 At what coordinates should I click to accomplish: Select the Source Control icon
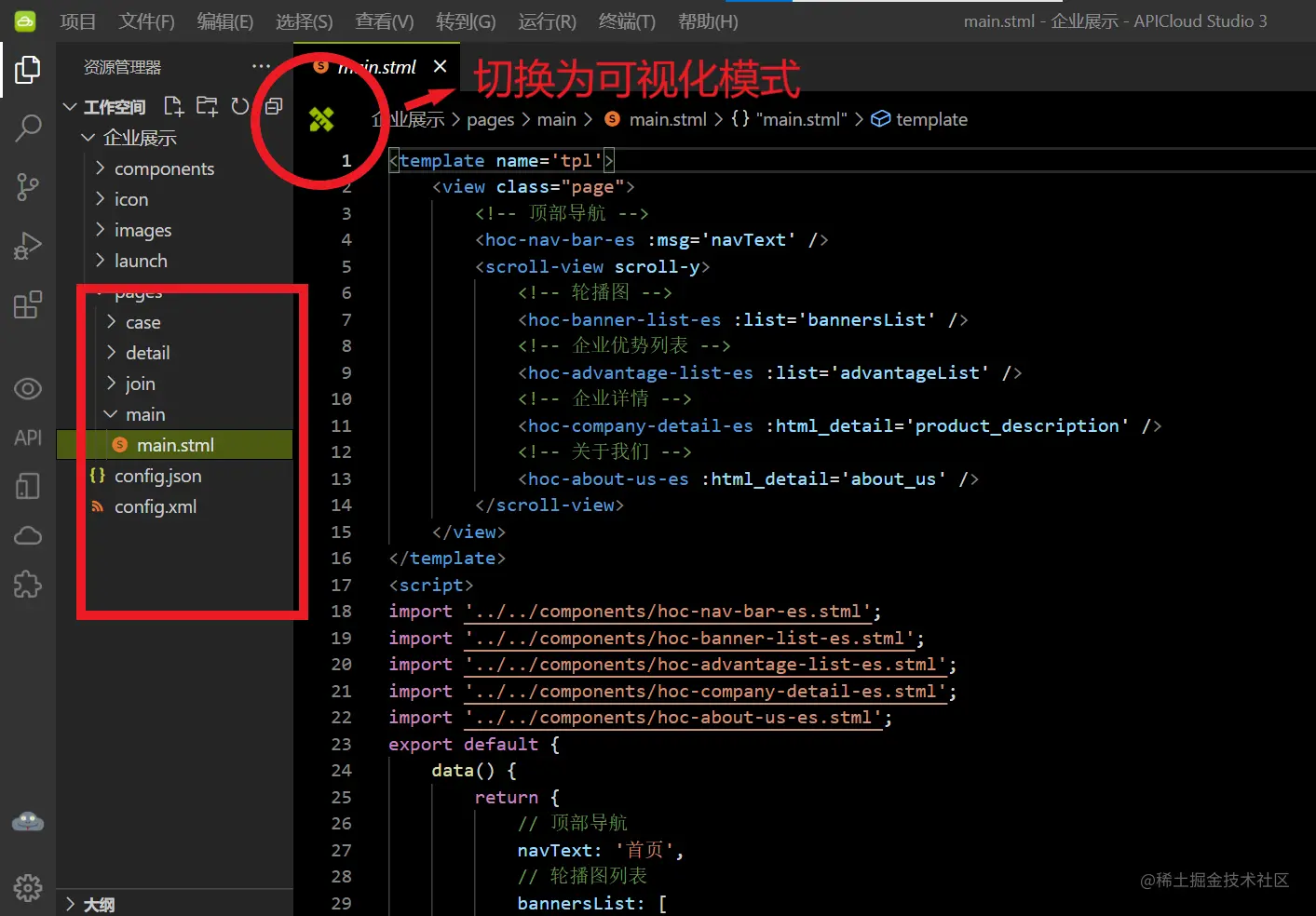(27, 186)
